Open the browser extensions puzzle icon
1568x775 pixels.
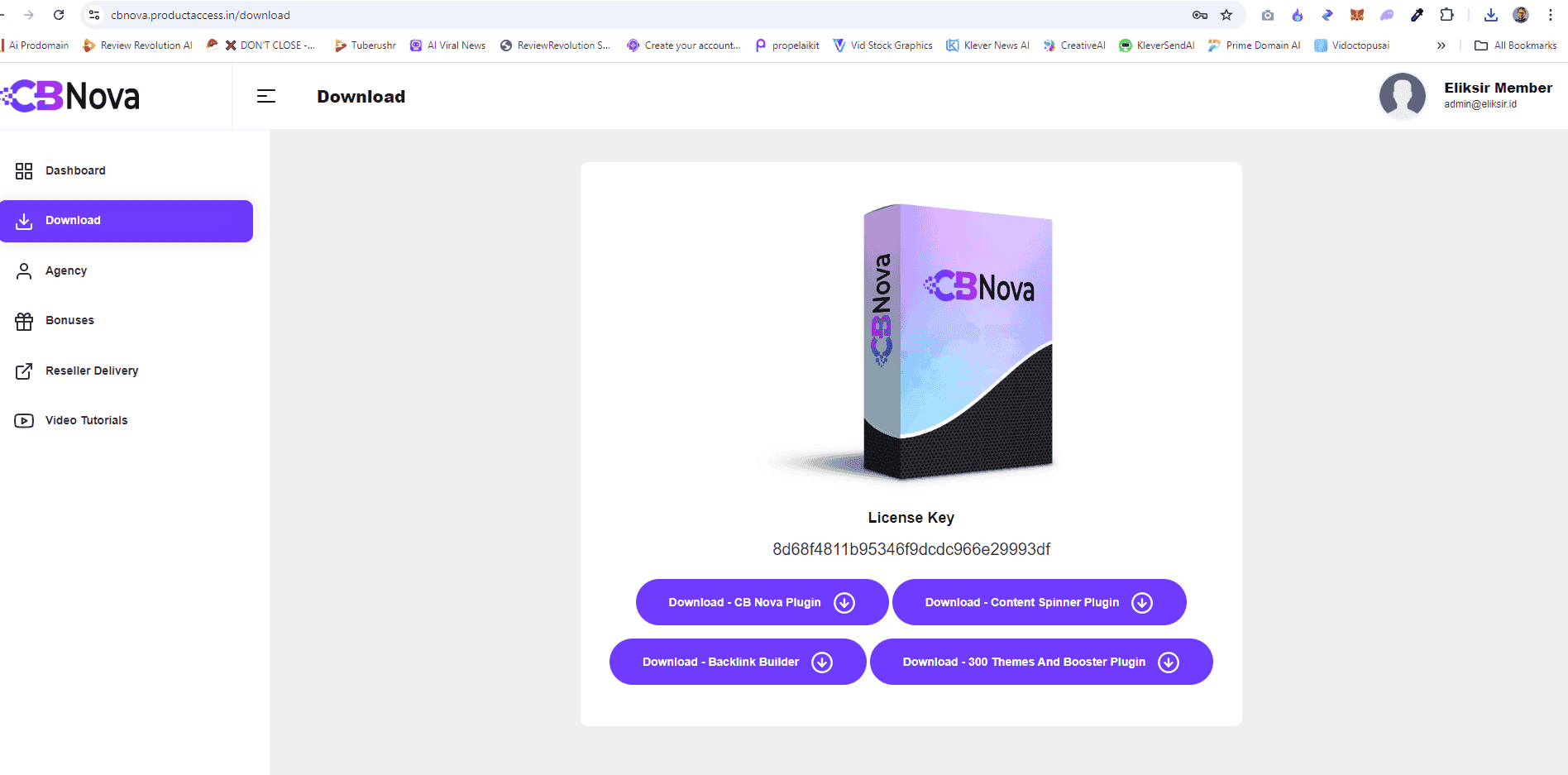click(1446, 15)
